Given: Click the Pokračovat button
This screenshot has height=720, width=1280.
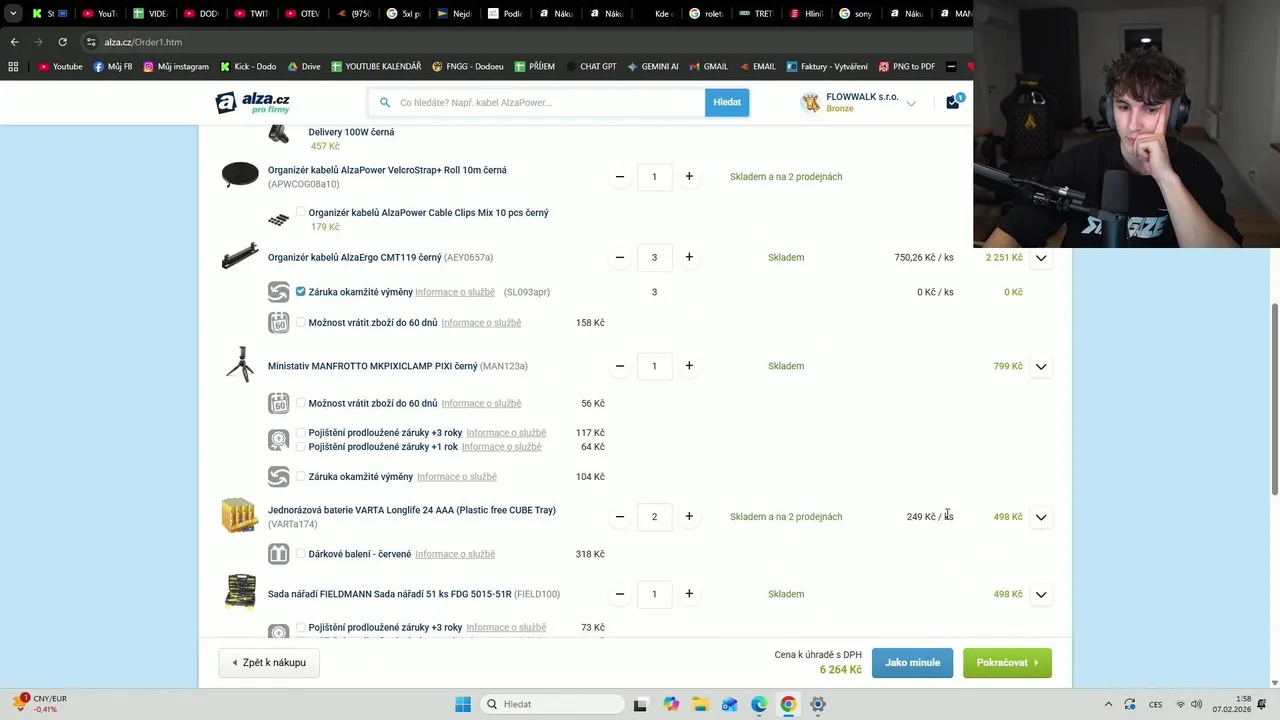Looking at the screenshot, I should (x=1007, y=662).
